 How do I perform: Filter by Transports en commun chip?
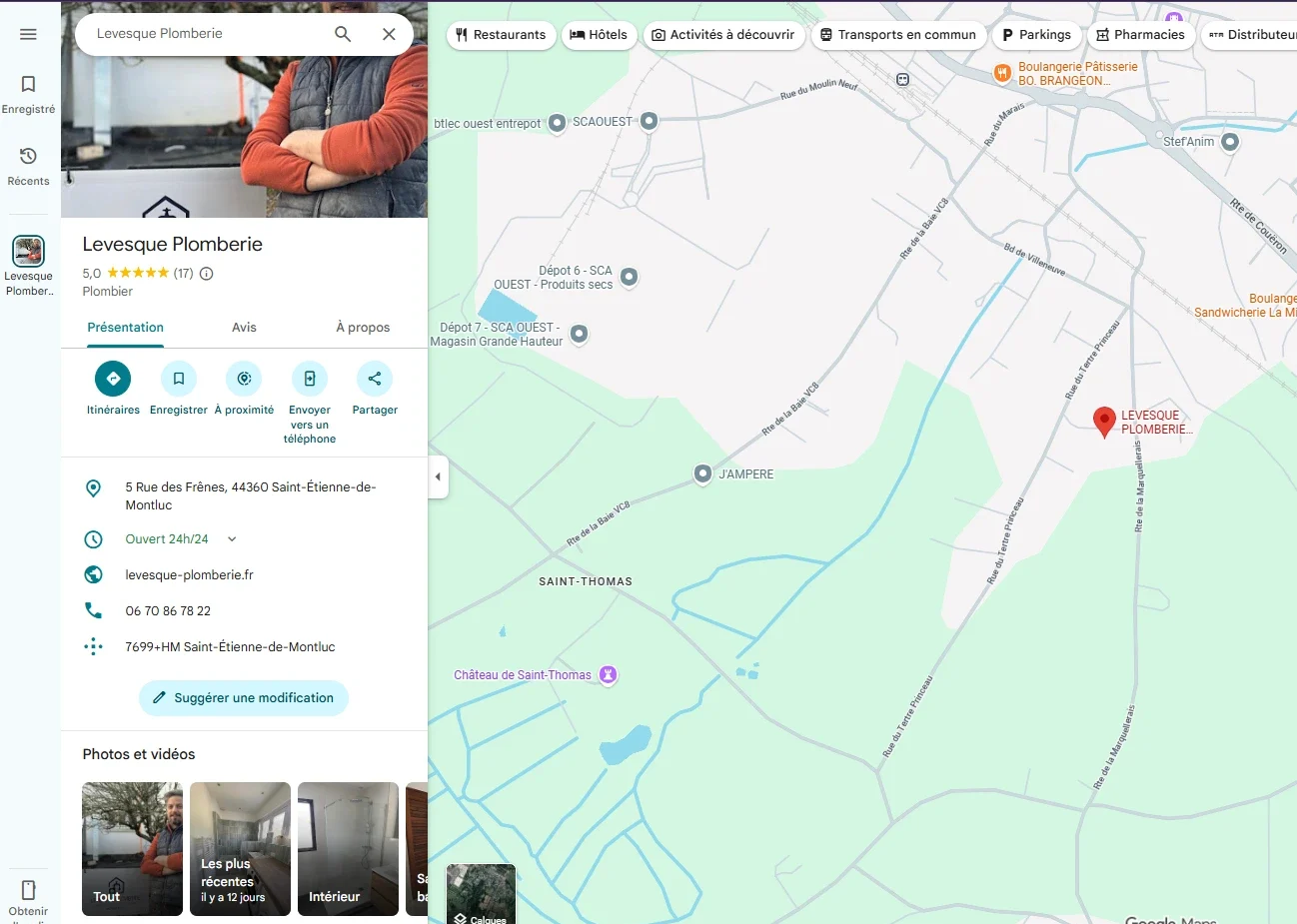(898, 35)
